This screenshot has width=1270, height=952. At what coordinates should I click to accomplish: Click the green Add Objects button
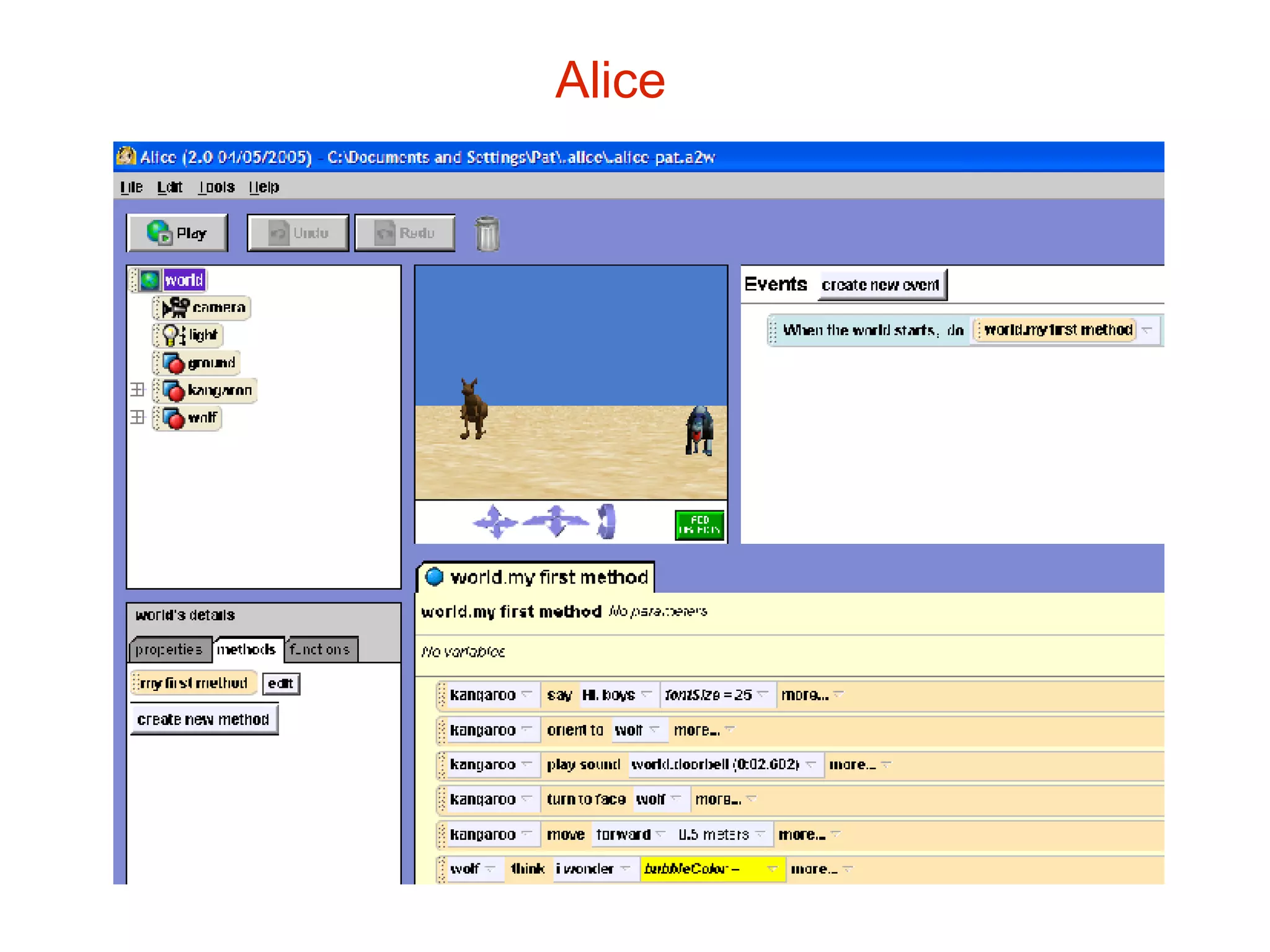click(x=699, y=525)
